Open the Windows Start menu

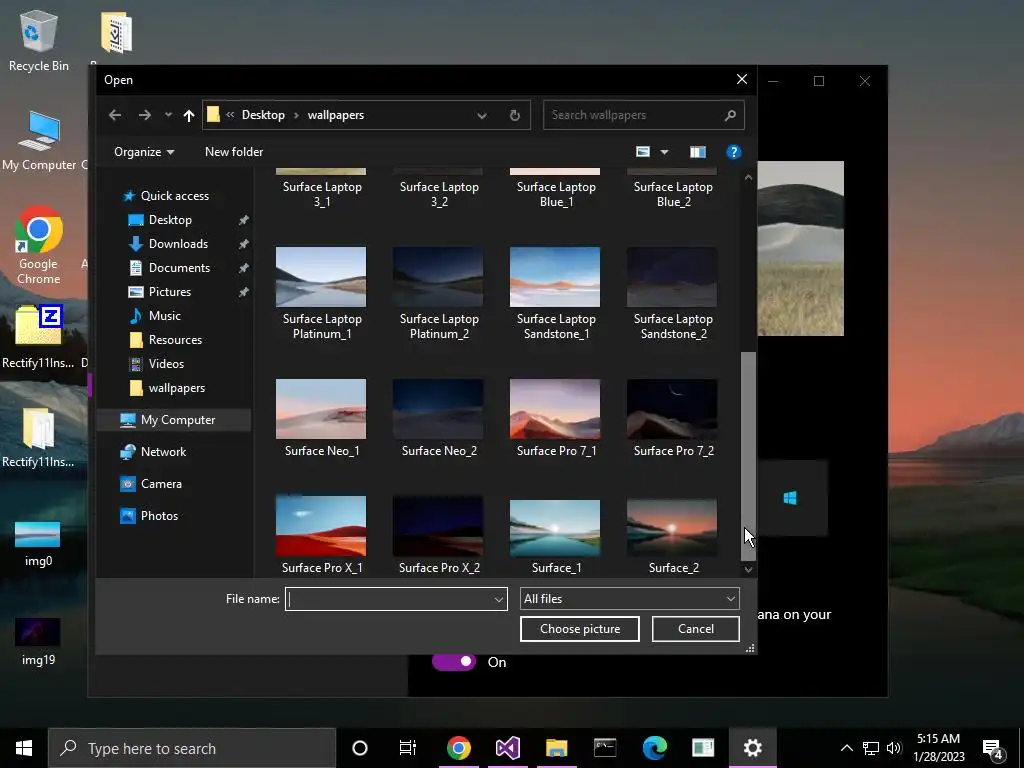click(24, 748)
